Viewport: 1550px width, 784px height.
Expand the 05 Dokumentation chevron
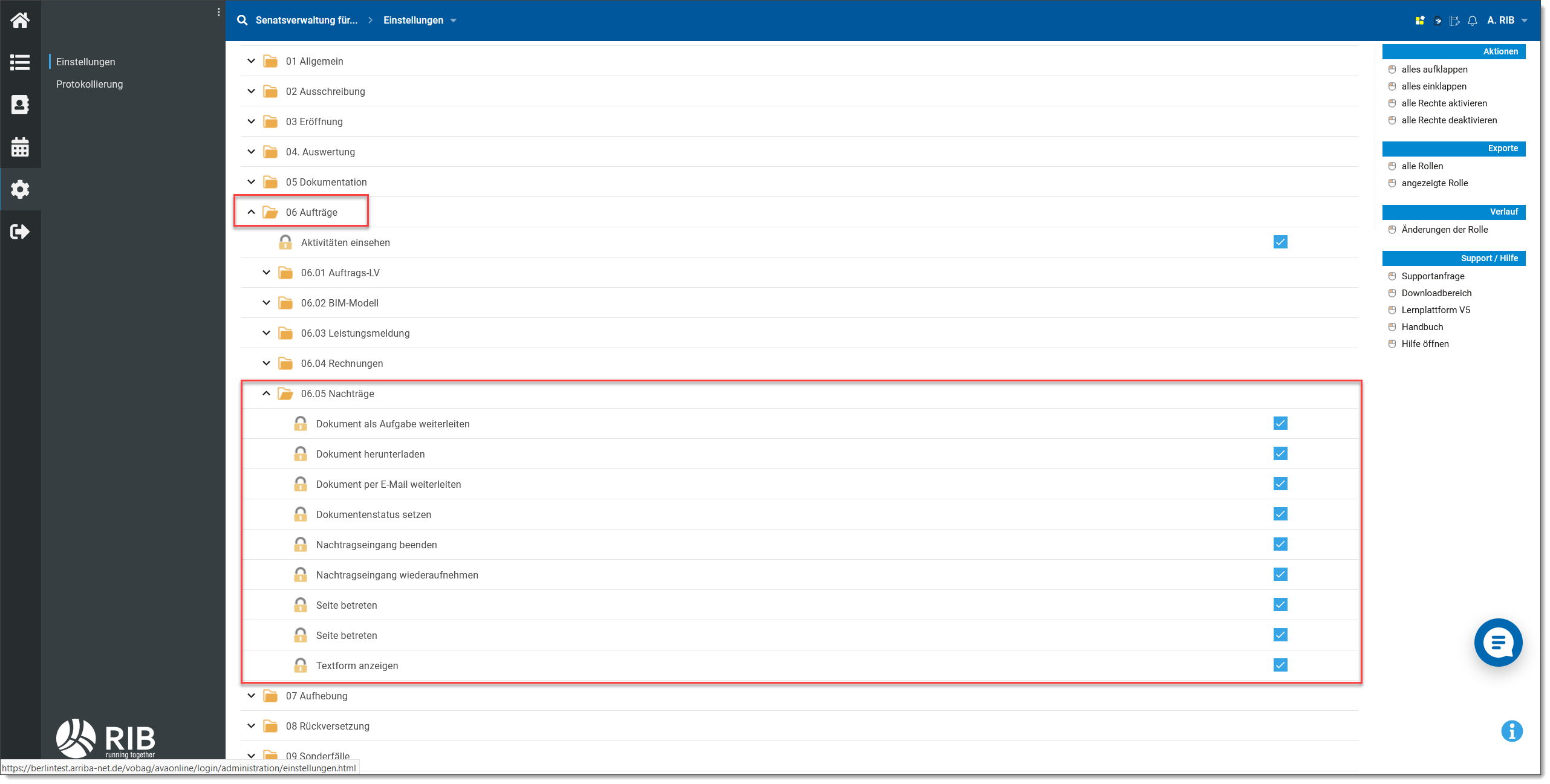251,182
